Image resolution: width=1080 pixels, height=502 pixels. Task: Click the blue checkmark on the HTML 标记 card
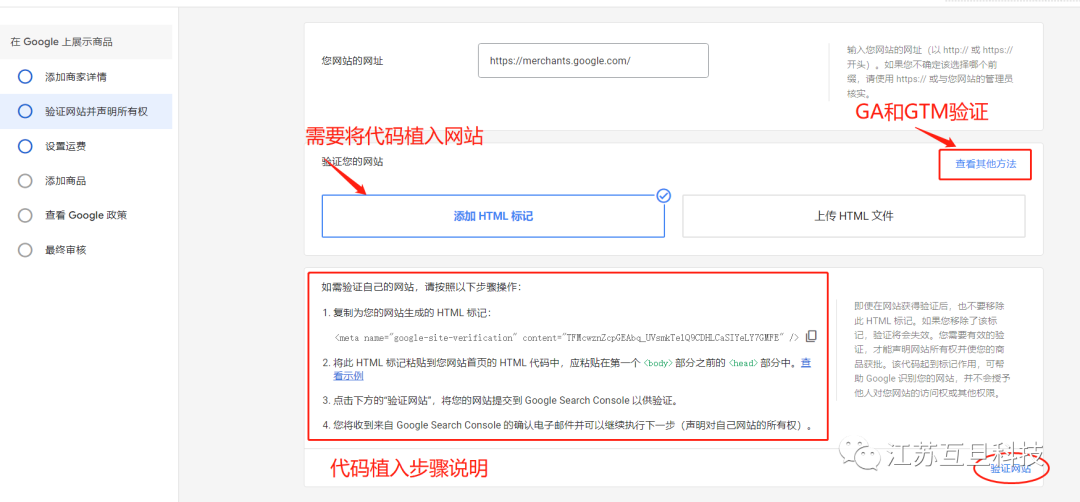663,196
